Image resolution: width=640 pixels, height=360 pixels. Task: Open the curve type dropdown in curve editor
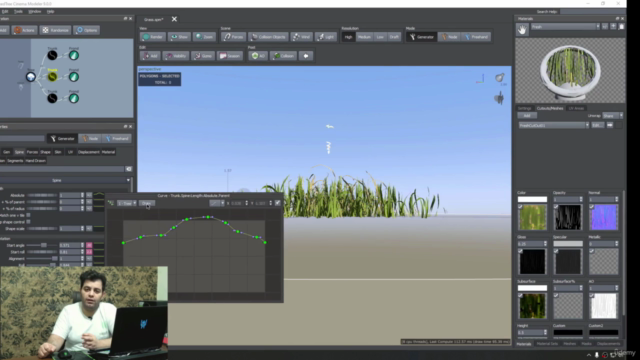click(217, 203)
